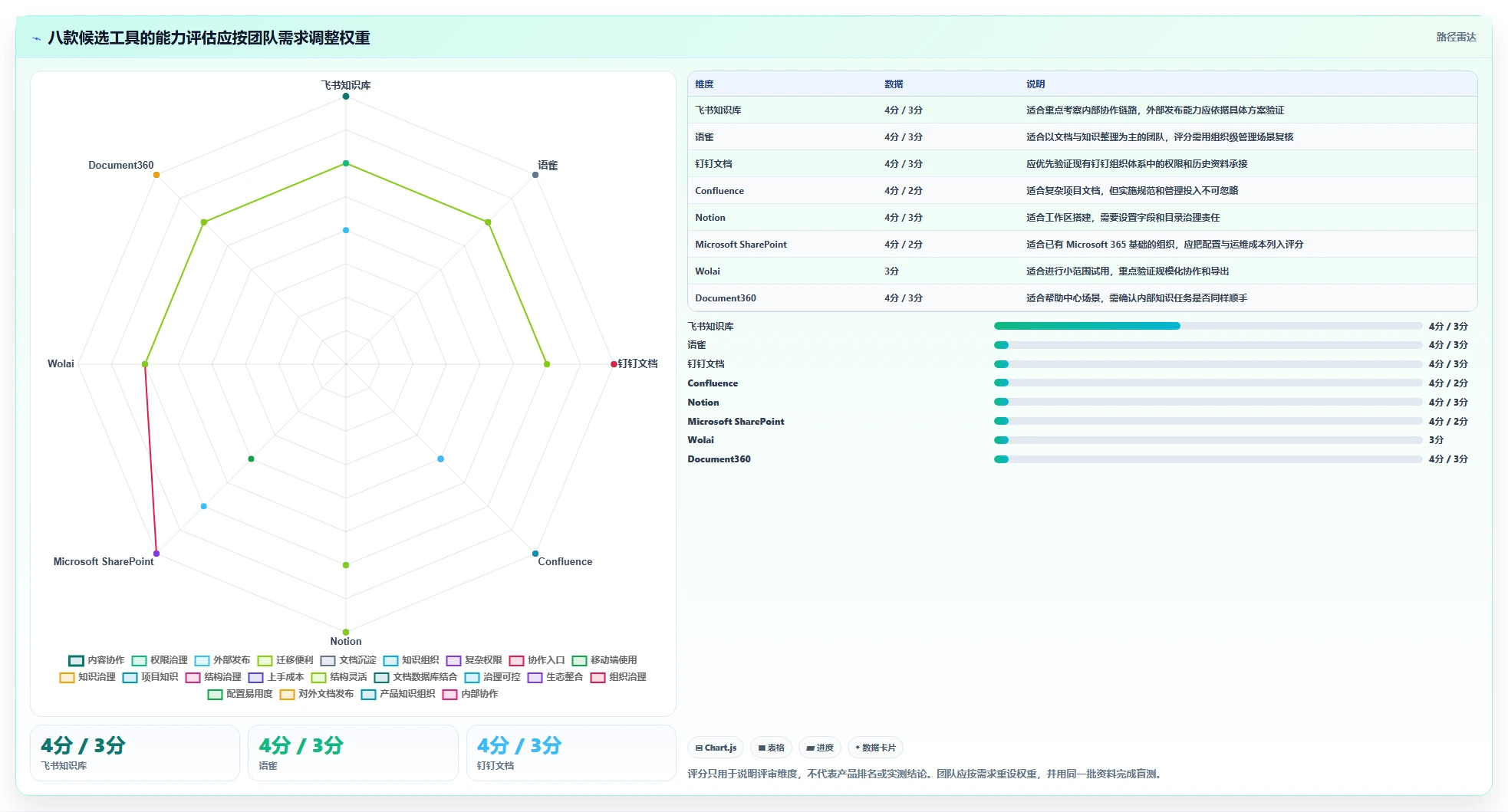The width and height of the screenshot is (1508, 812).
Task: Click the Chart.js chip
Action: point(716,748)
